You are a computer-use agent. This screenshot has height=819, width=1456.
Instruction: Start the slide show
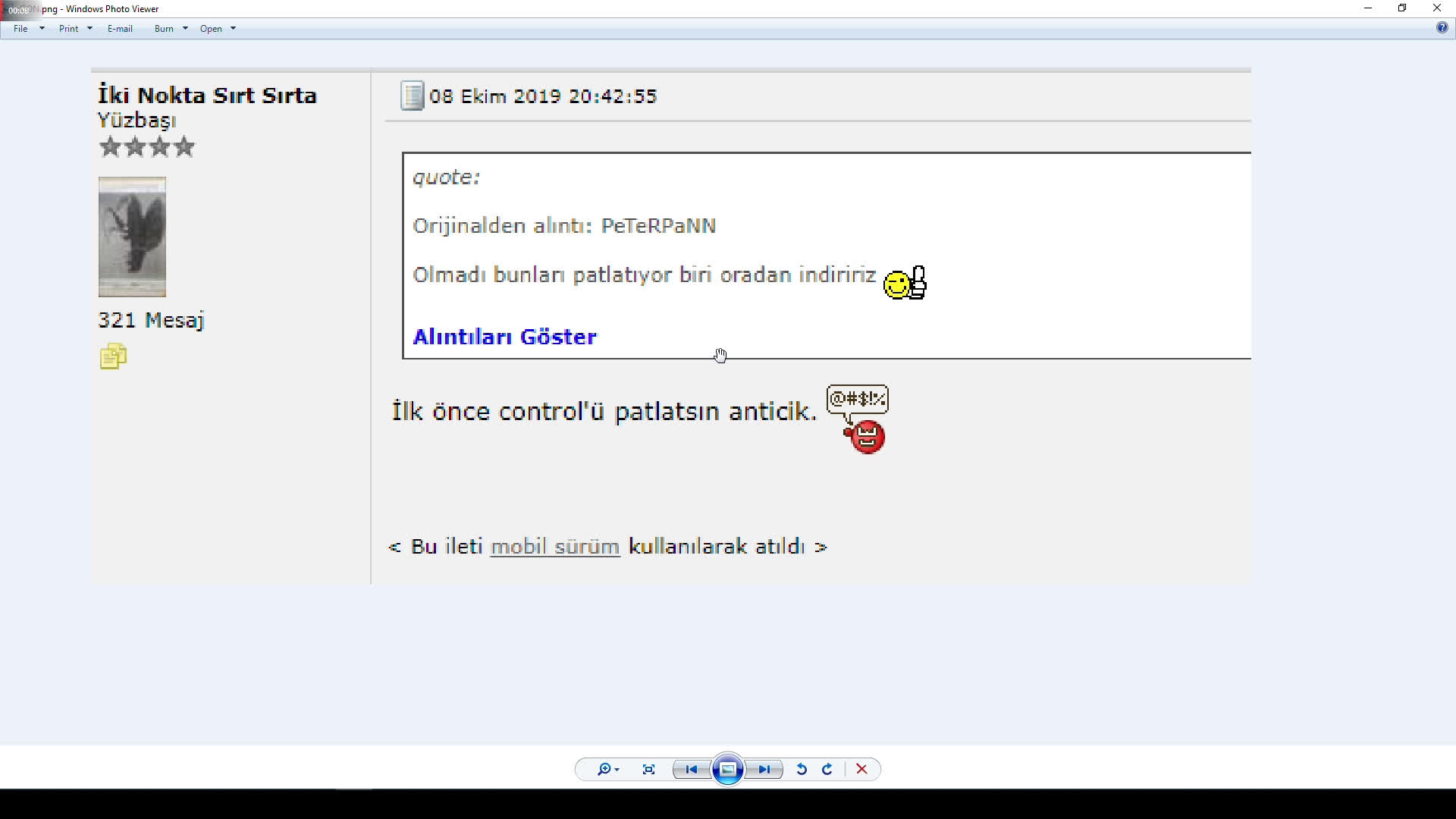727,769
